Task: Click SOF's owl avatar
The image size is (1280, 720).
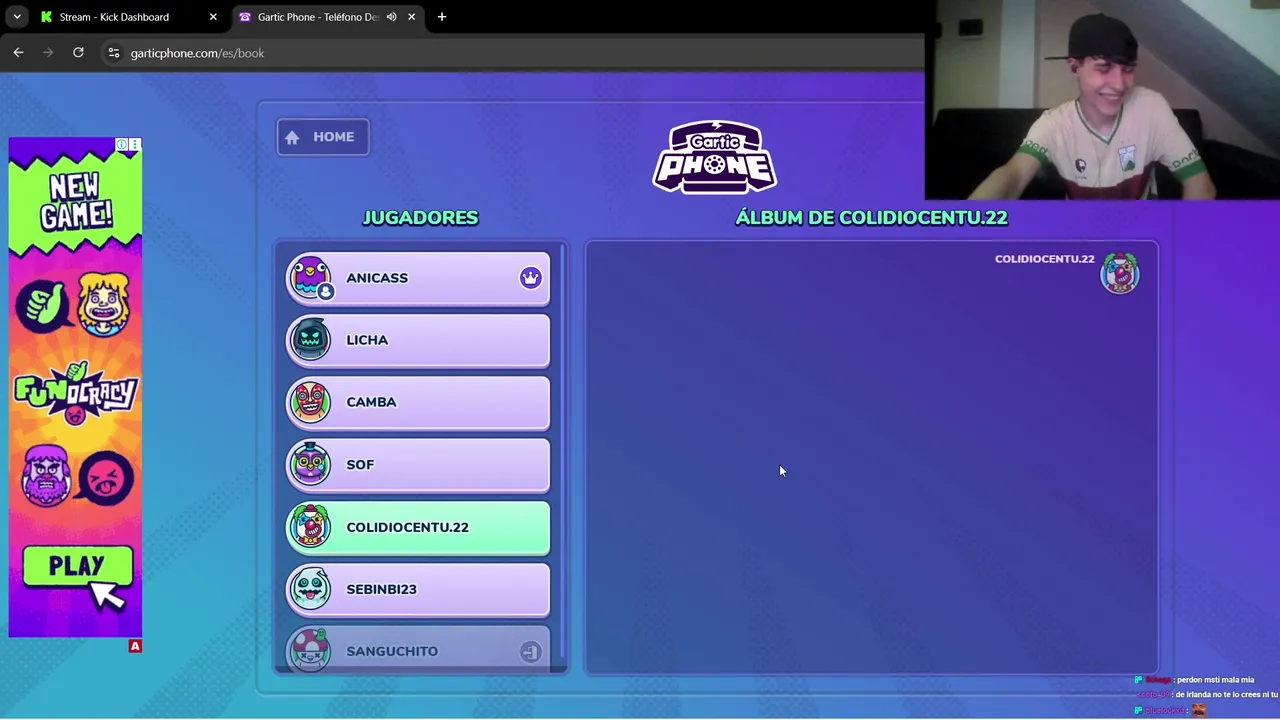Action: point(310,464)
